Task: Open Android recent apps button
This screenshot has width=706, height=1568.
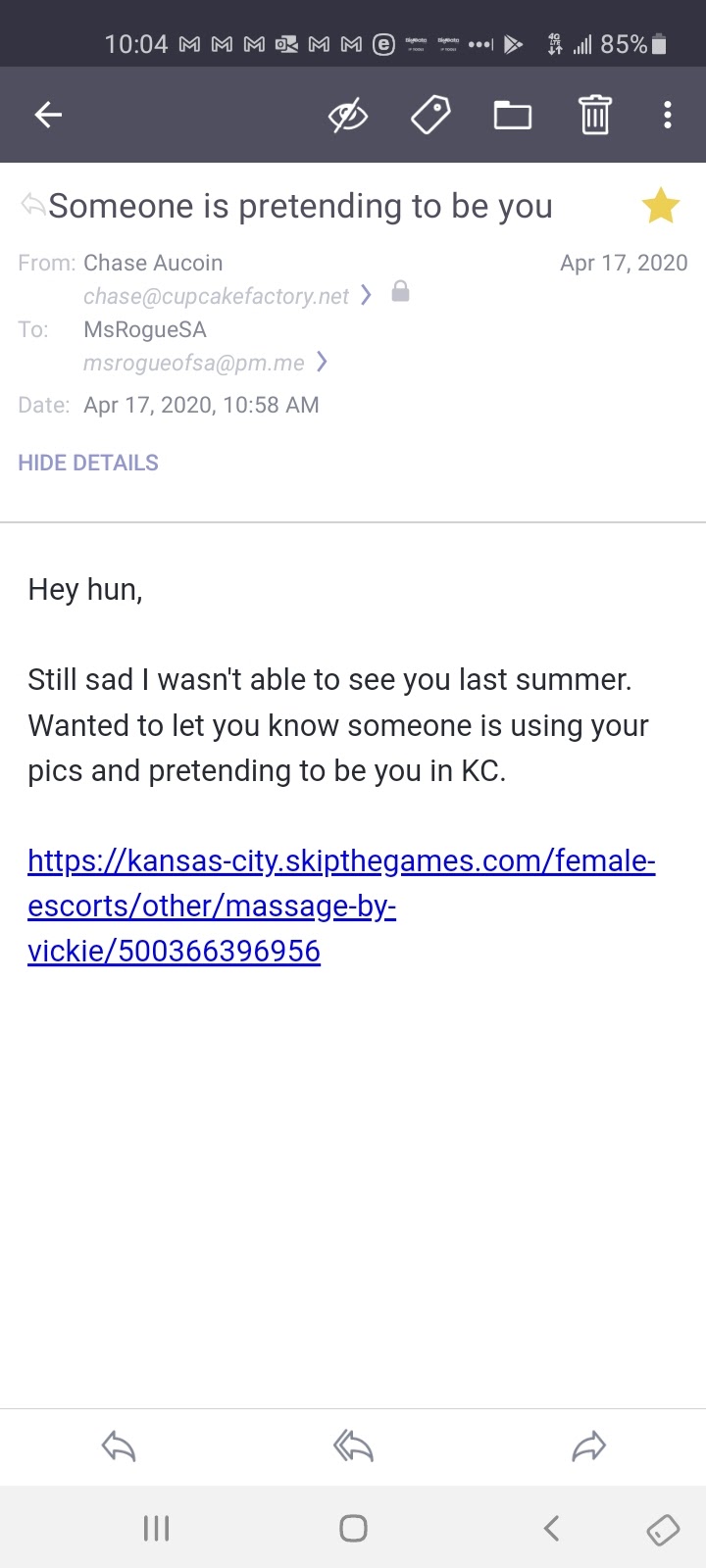Action: pos(156,1528)
